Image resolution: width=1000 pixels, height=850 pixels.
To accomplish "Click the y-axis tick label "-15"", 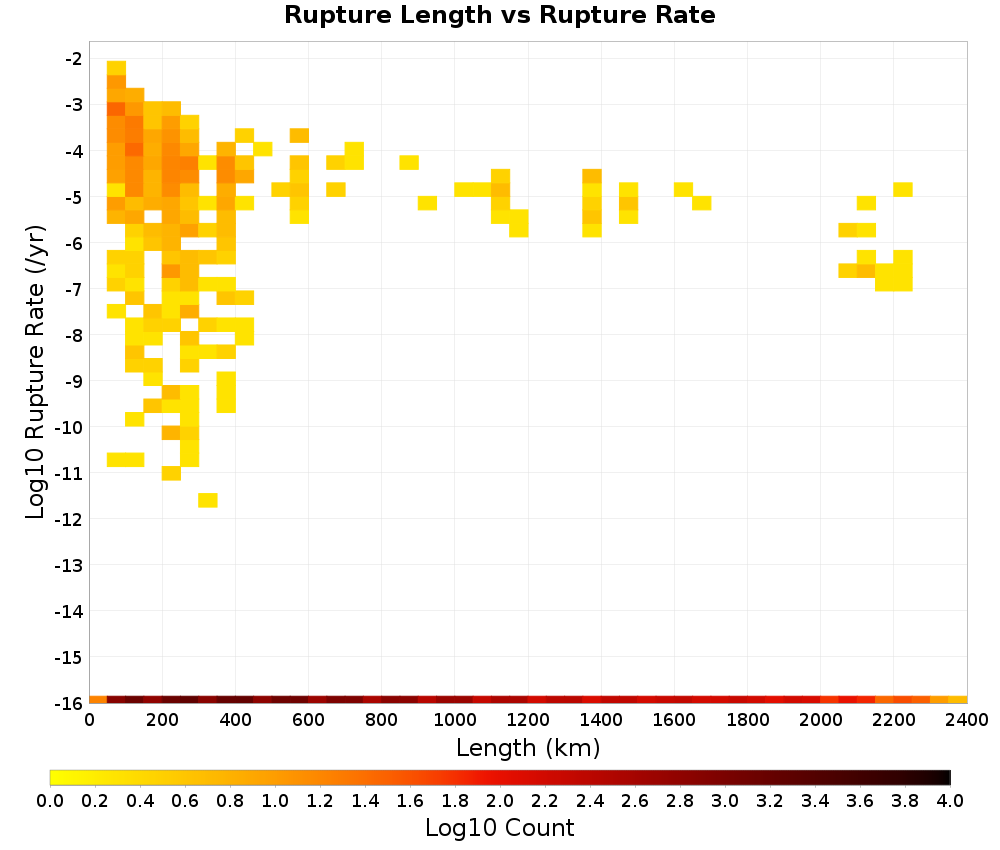I will tap(69, 657).
